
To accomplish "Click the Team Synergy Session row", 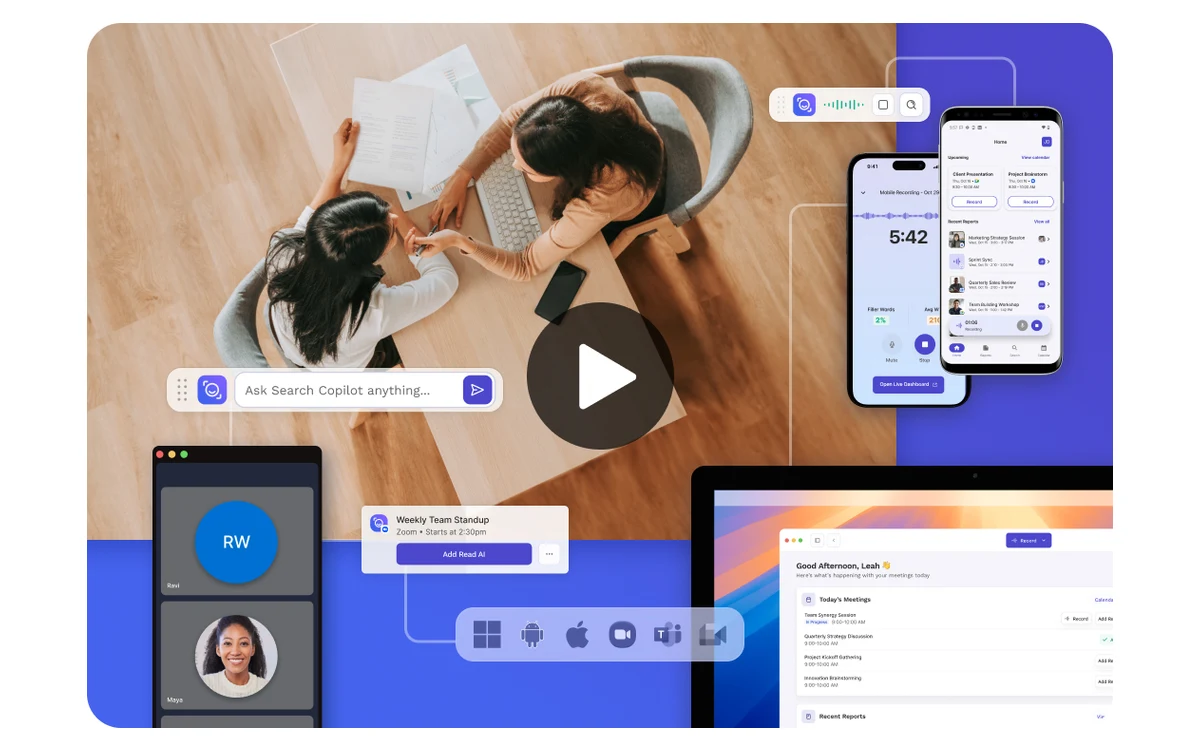I will point(957,618).
